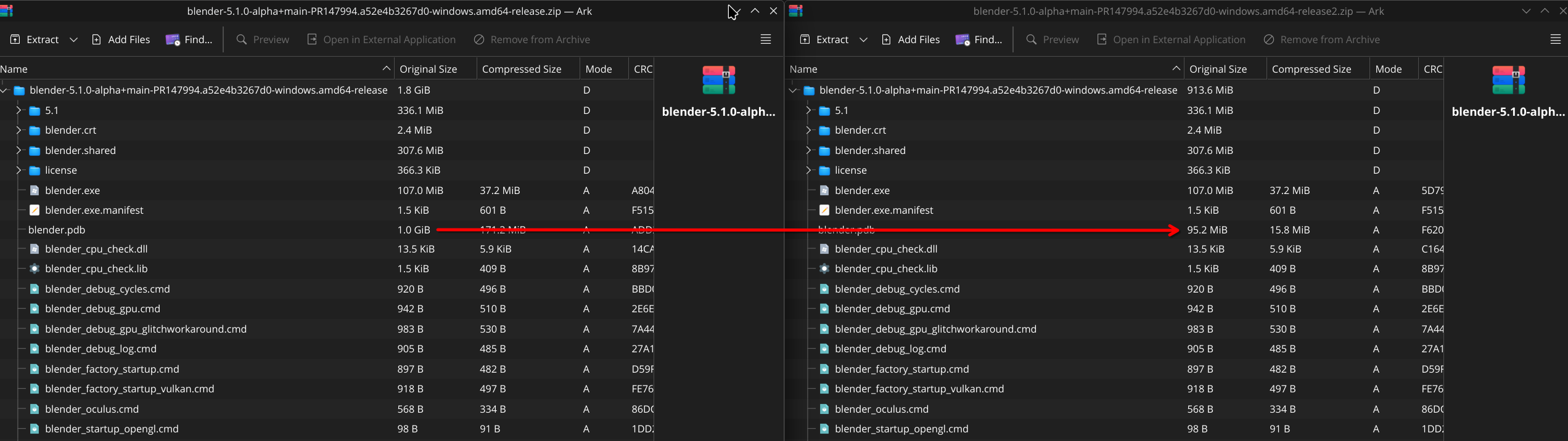1568x441 pixels.
Task: Collapse root blender-5.1.0 folder in left window
Action: [x=4, y=91]
